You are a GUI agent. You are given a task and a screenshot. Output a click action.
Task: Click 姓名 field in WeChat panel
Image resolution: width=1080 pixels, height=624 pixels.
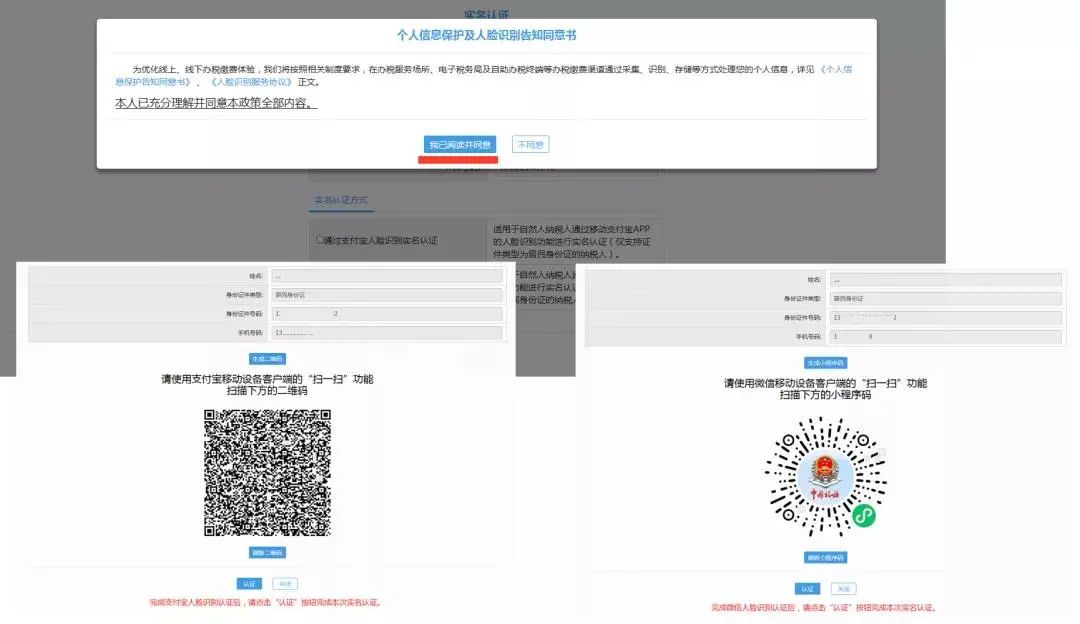[x=945, y=280]
